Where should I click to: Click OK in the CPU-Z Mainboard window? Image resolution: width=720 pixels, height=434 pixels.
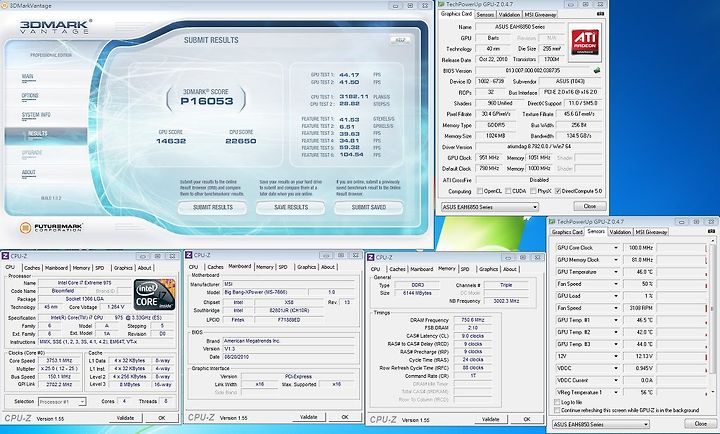(x=345, y=417)
